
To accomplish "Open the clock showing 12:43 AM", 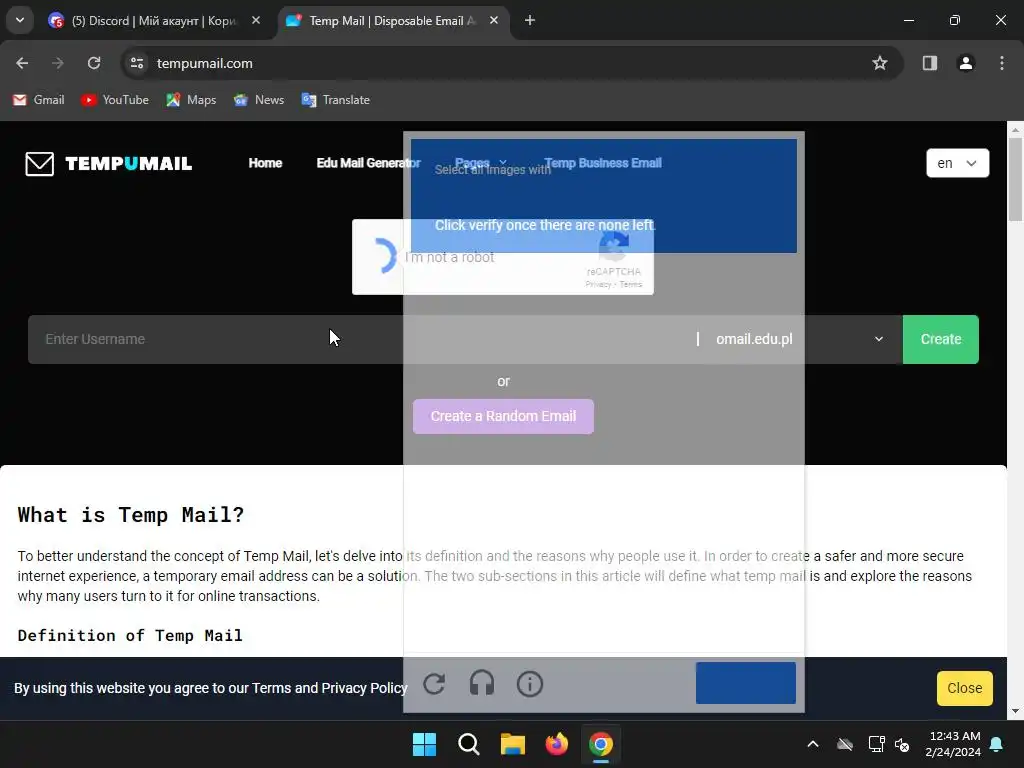I will coord(953,744).
